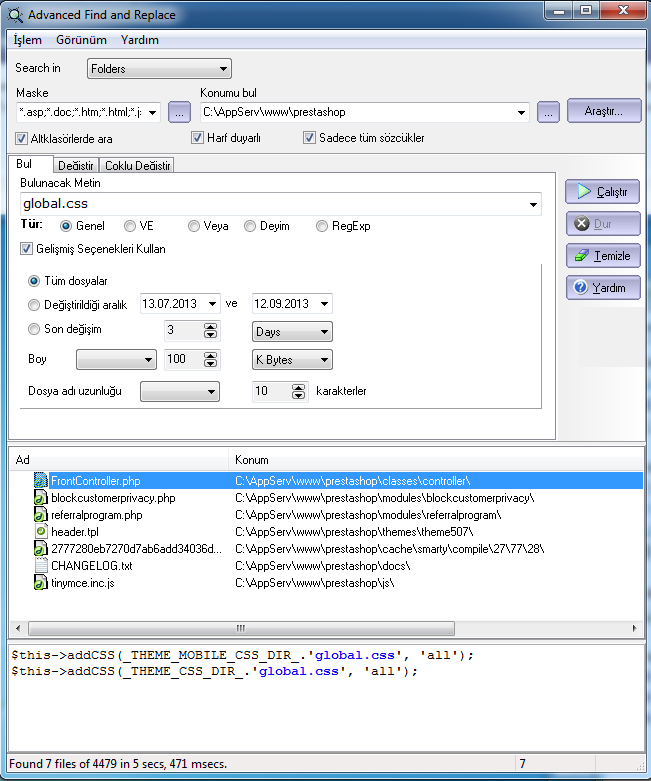Open the Yardım menu
The width and height of the screenshot is (651, 781).
(139, 40)
